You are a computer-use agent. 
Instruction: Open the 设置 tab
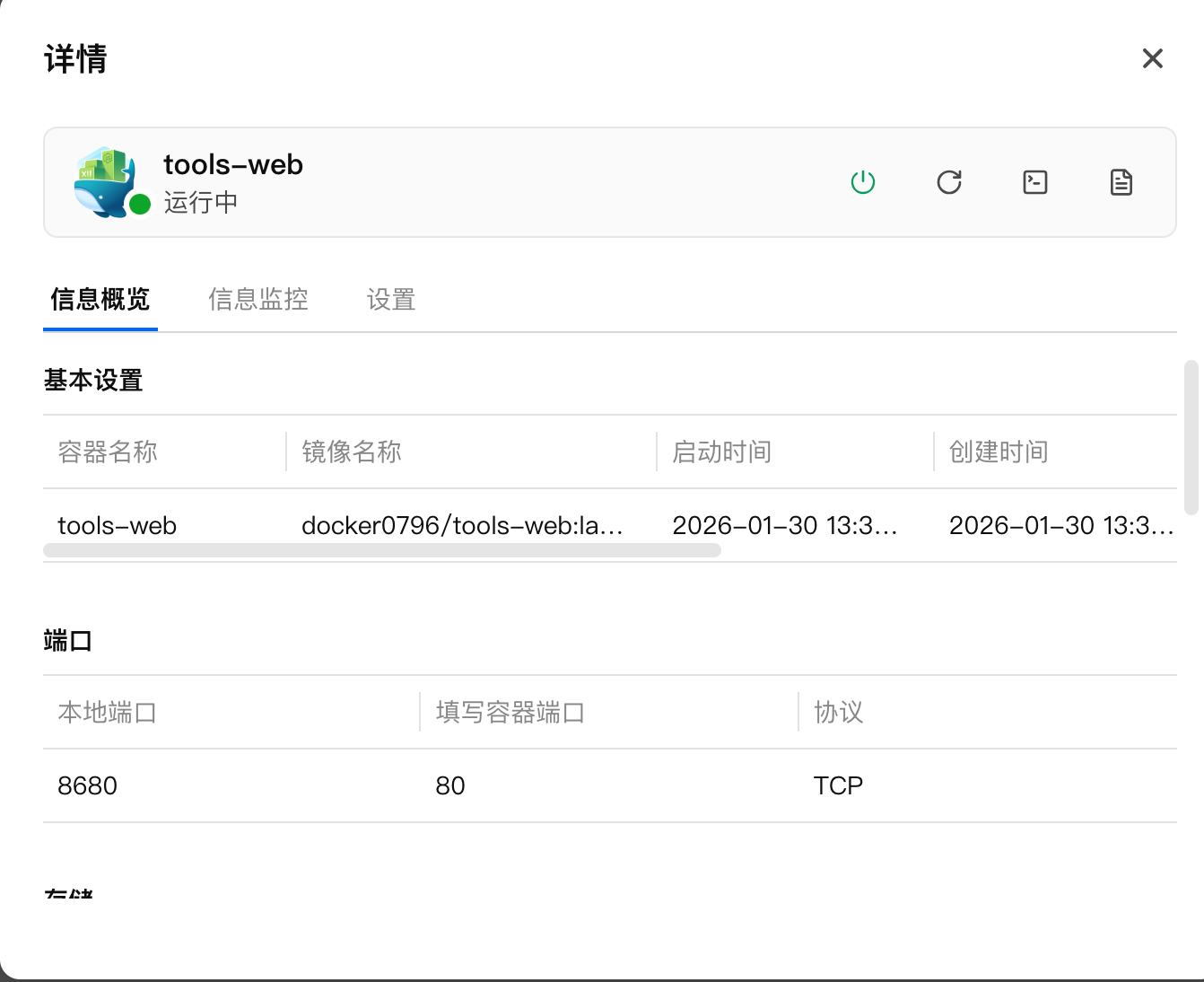click(390, 299)
